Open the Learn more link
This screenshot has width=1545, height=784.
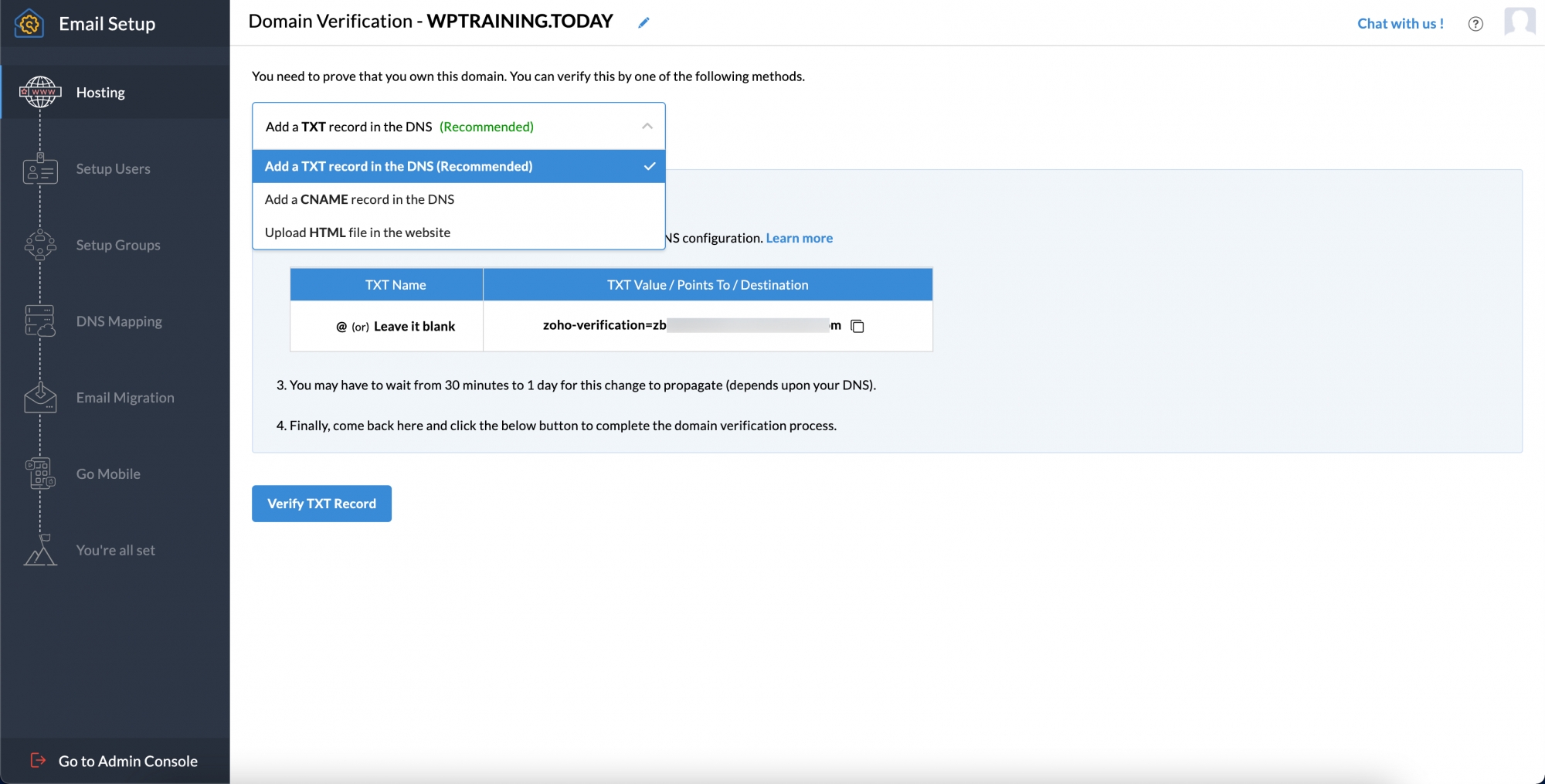(799, 238)
